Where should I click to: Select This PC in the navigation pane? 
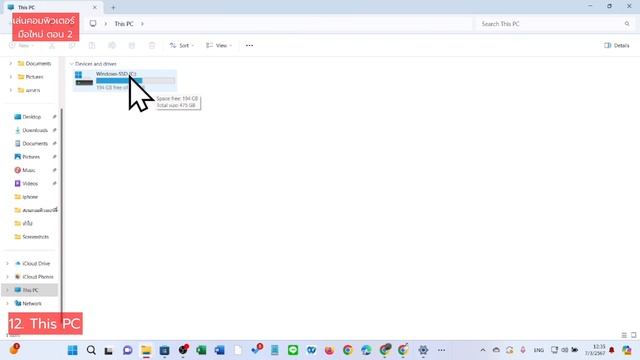pyautogui.click(x=30, y=290)
